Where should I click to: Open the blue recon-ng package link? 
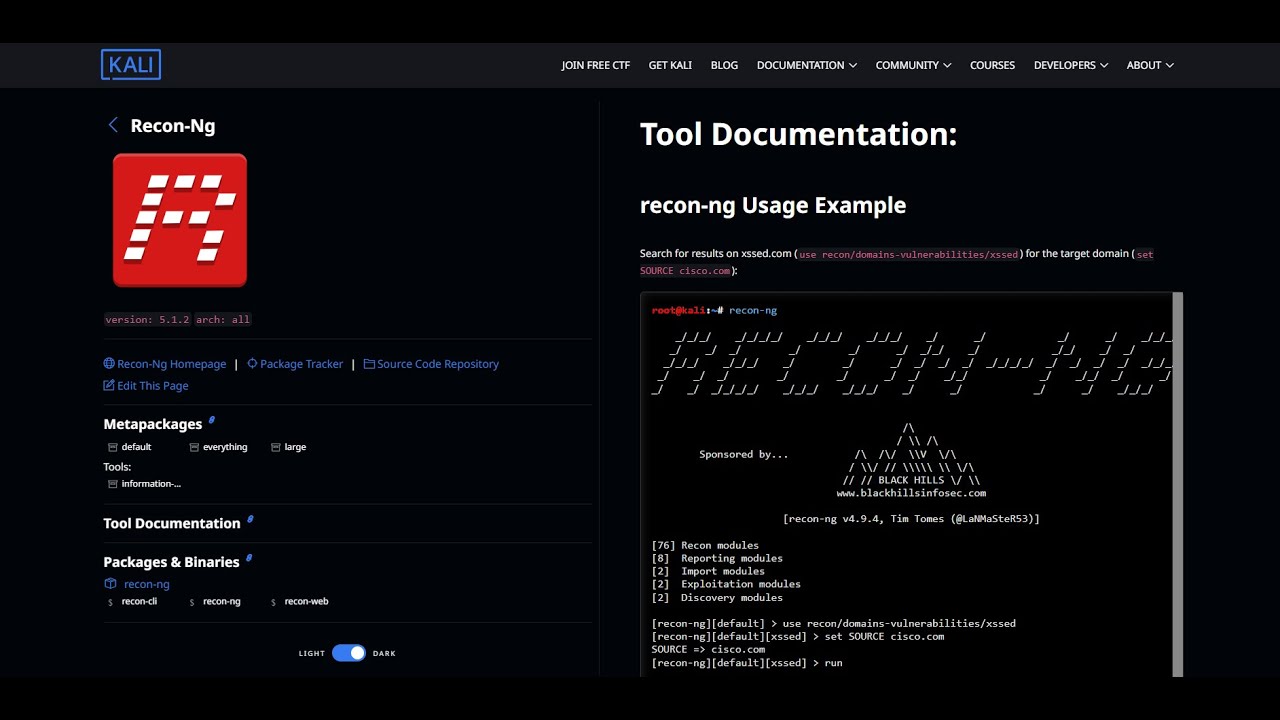pyautogui.click(x=147, y=584)
